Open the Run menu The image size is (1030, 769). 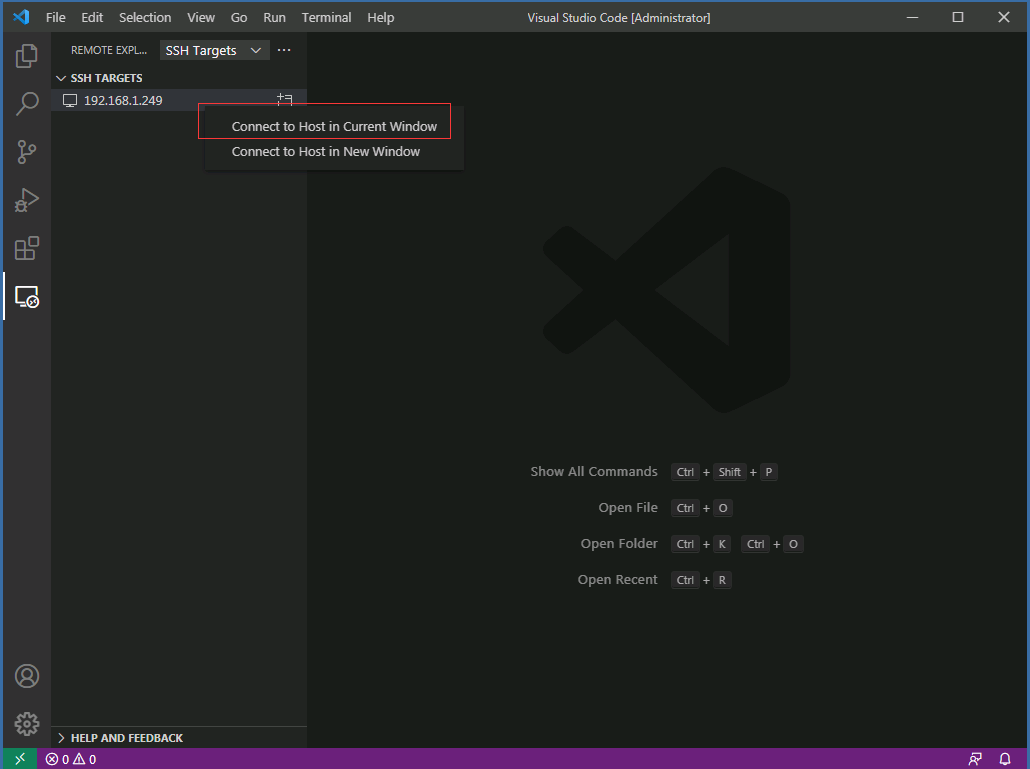tap(274, 18)
